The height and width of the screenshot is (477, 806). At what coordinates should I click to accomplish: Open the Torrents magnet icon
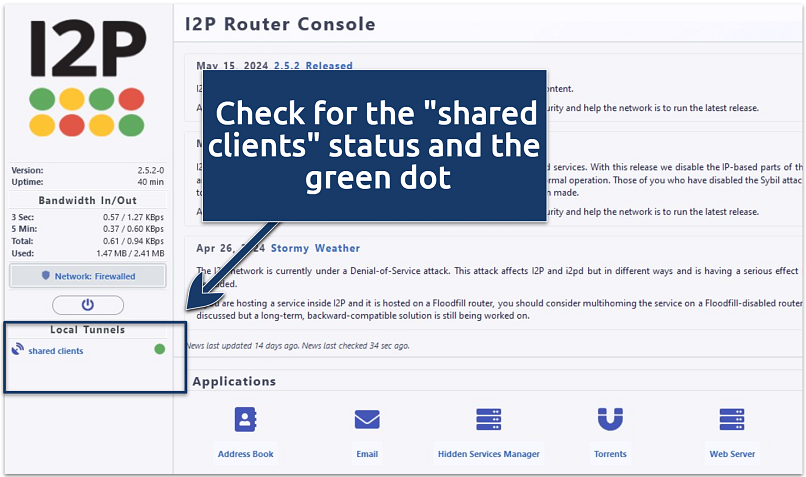[x=610, y=419]
